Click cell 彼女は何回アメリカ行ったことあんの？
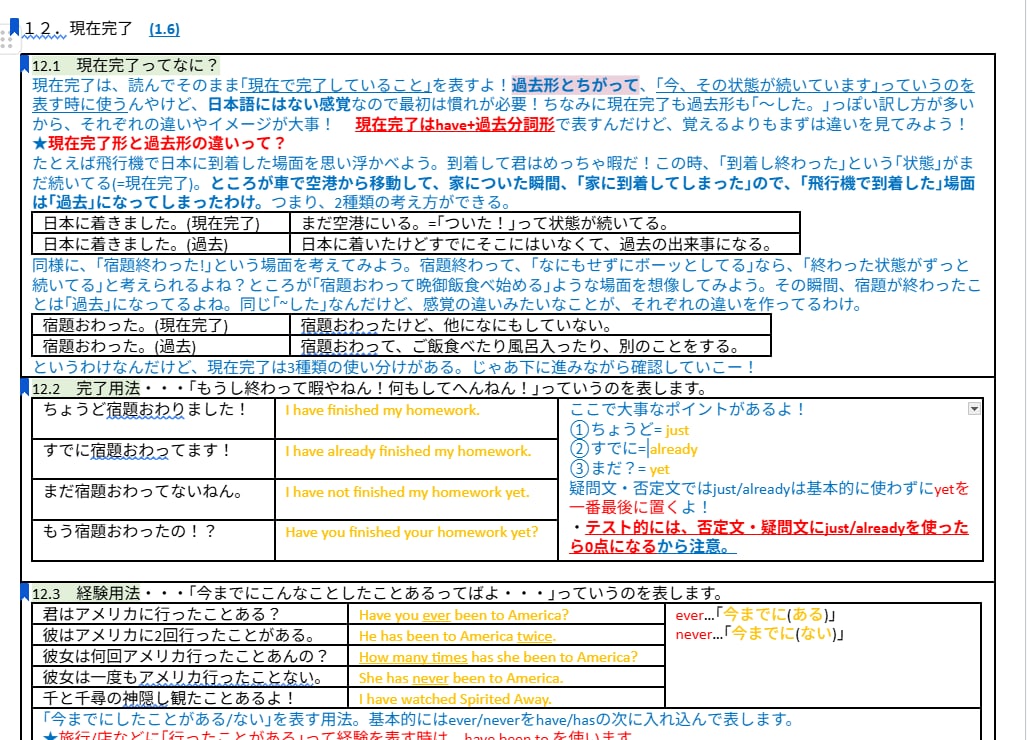The height and width of the screenshot is (740, 1027). (x=190, y=656)
